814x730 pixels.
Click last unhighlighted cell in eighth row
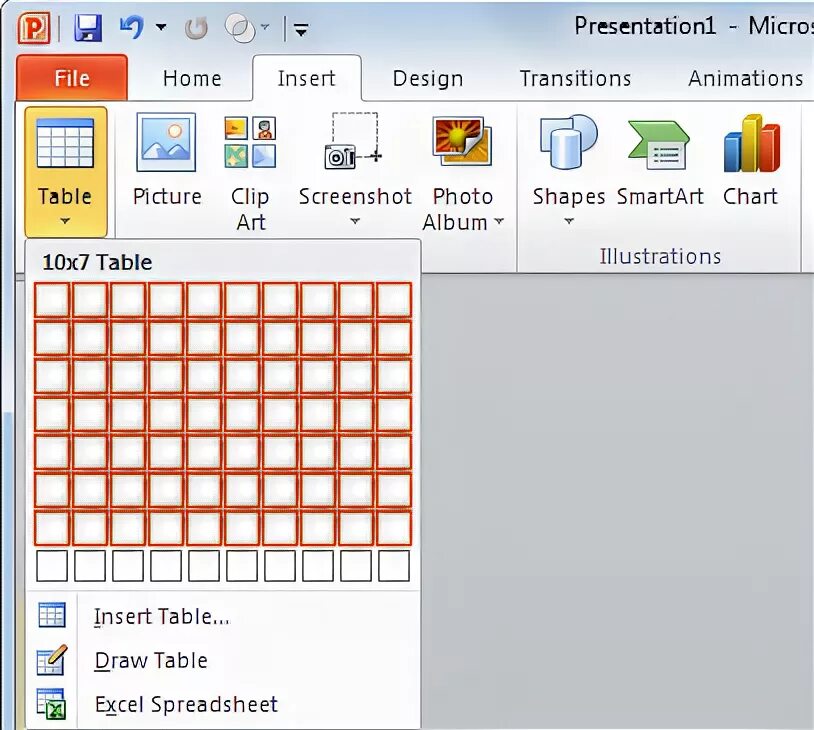394,566
